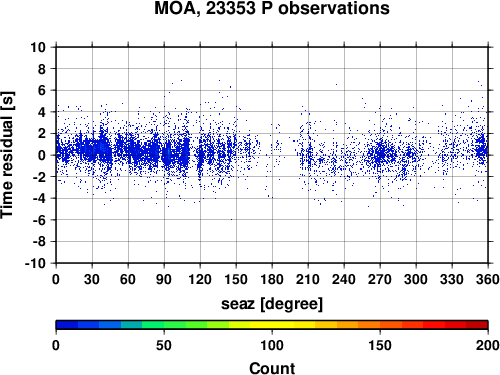Image resolution: width=500 pixels, height=375 pixels.
Task: Click the x-axis tick label 180
Action: [272, 279]
